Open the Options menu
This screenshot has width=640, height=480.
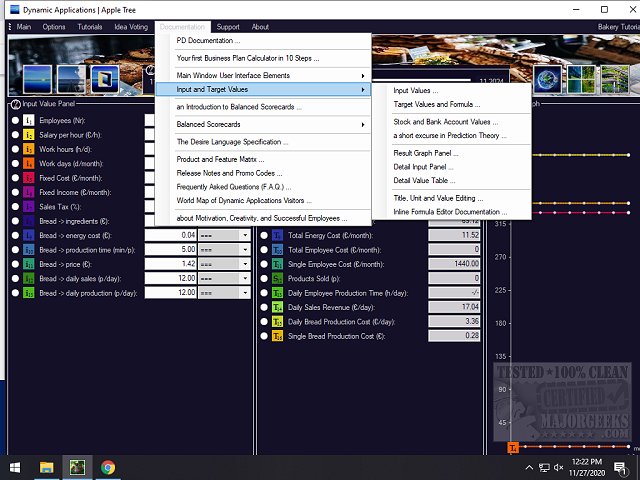(x=54, y=27)
